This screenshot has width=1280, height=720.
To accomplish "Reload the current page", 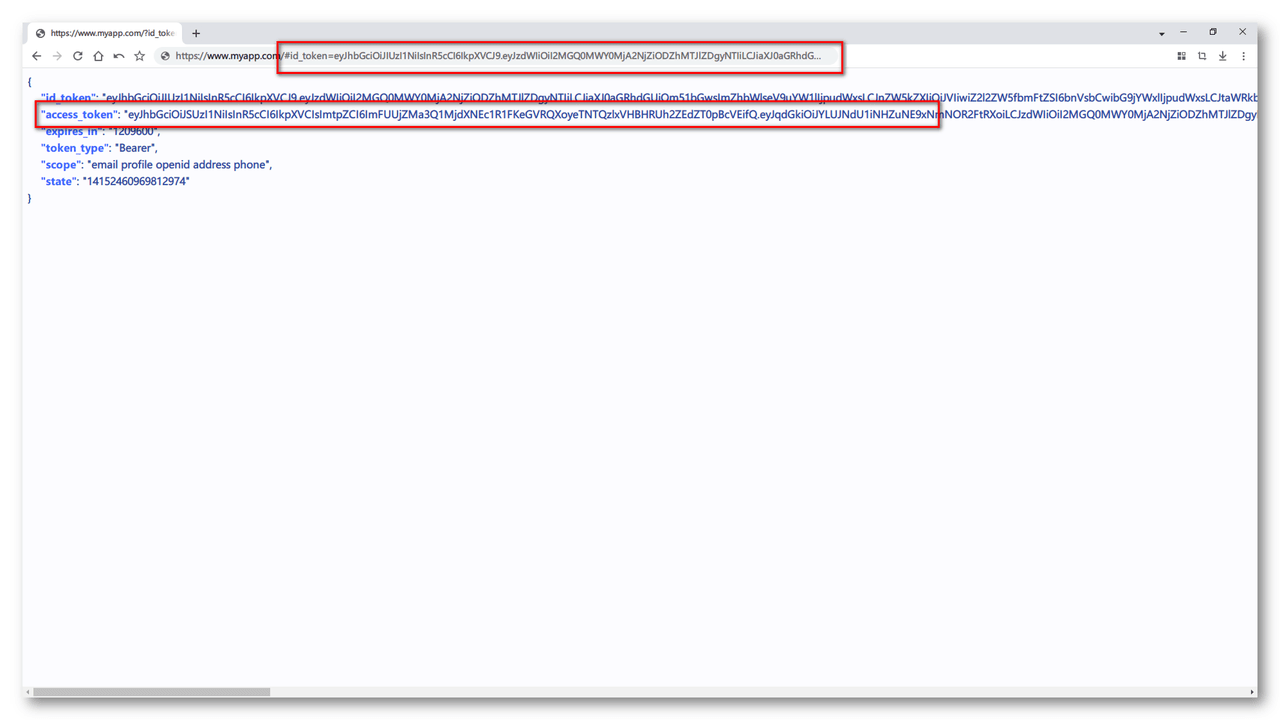I will point(77,56).
